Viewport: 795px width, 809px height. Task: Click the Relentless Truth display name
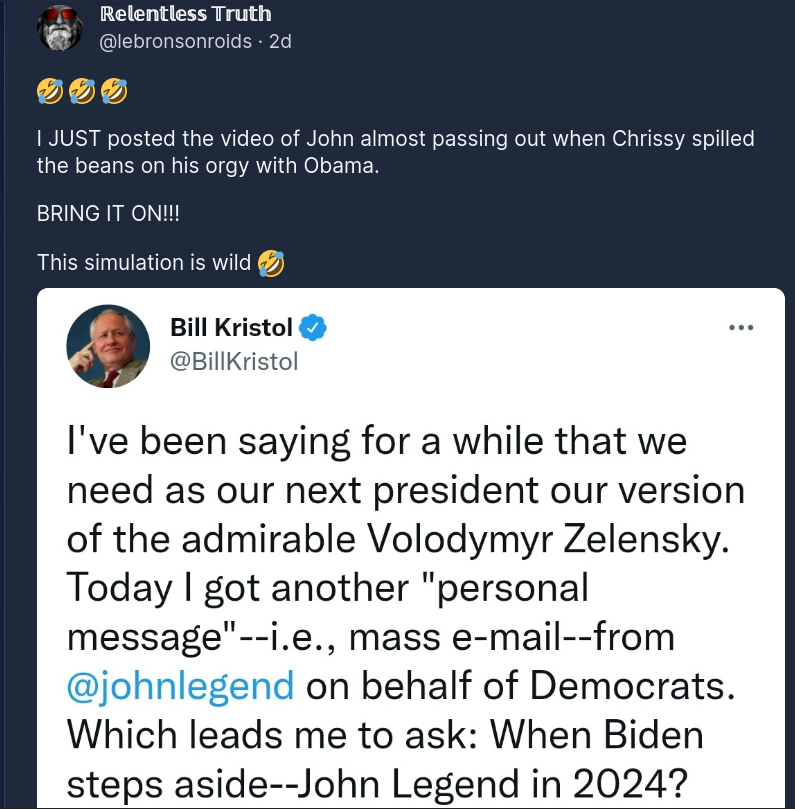pos(186,14)
